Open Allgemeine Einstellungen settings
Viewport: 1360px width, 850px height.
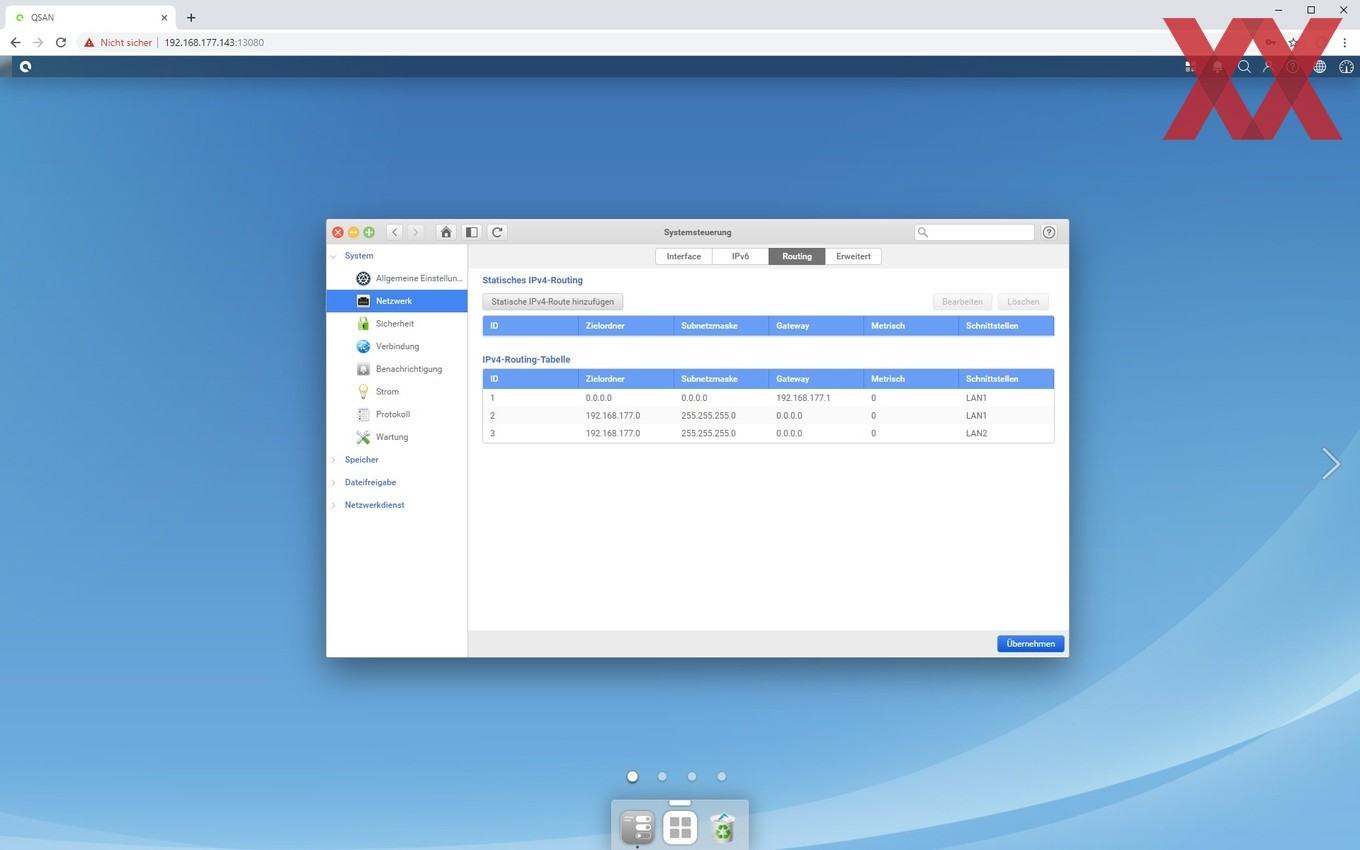pyautogui.click(x=397, y=278)
